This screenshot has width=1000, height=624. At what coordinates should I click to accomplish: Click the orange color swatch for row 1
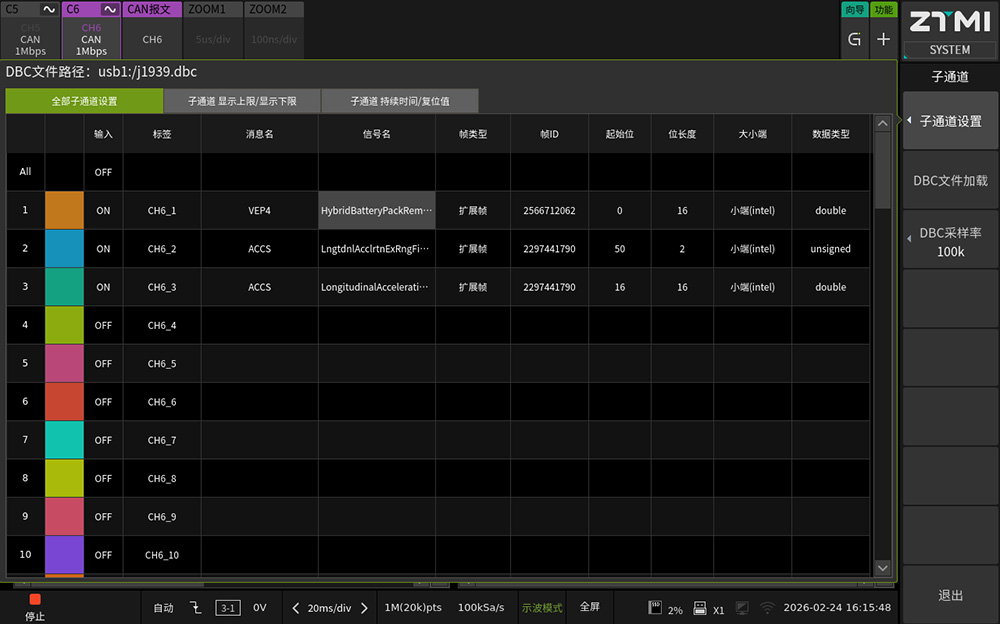64,211
